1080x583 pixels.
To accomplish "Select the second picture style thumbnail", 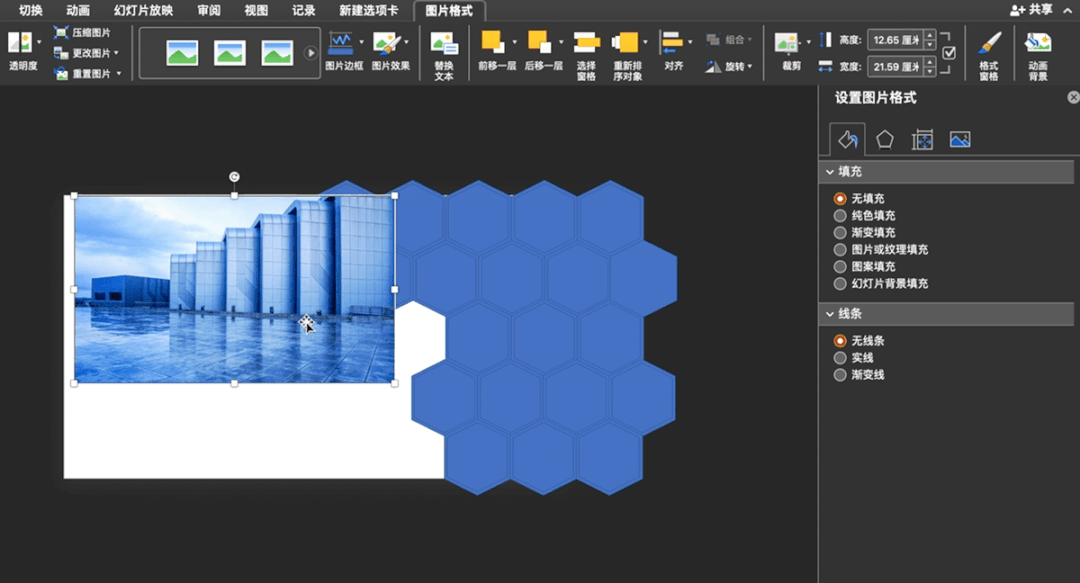I will (x=229, y=53).
